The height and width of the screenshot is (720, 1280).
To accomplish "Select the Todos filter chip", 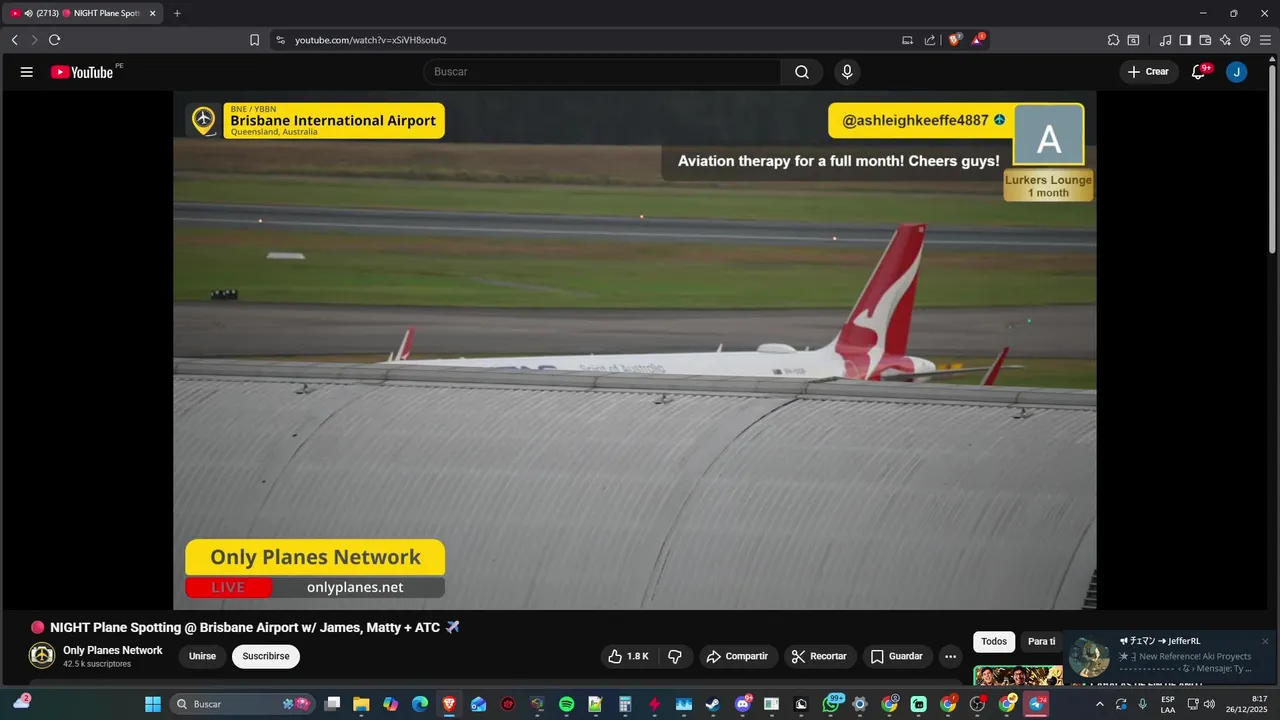I will (x=994, y=641).
